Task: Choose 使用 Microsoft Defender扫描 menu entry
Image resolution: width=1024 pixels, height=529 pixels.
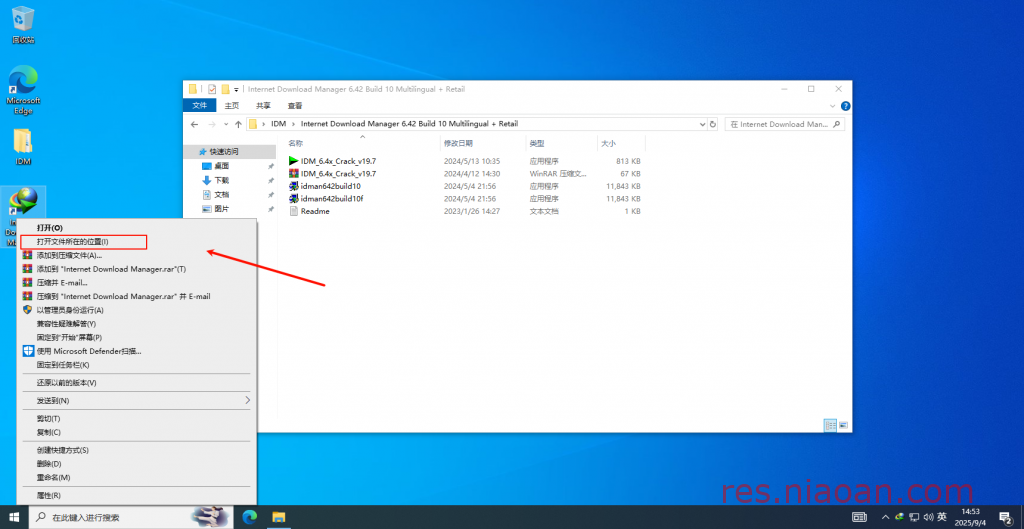Action: point(136,351)
